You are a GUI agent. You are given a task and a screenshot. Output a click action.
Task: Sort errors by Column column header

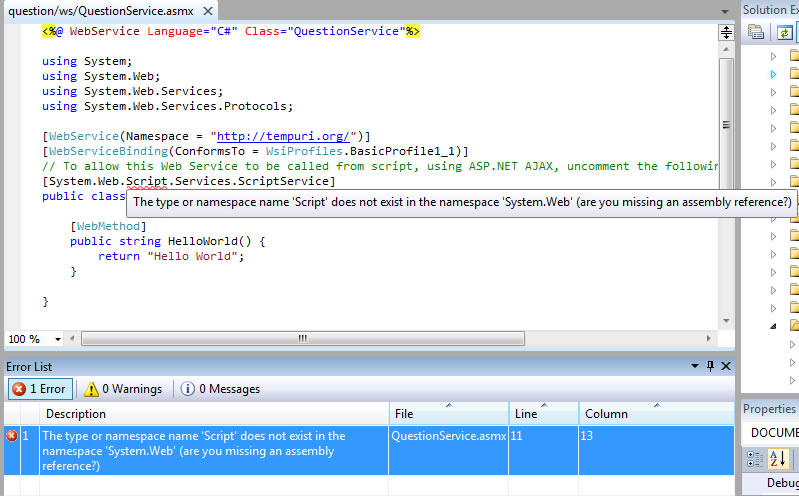tap(656, 413)
